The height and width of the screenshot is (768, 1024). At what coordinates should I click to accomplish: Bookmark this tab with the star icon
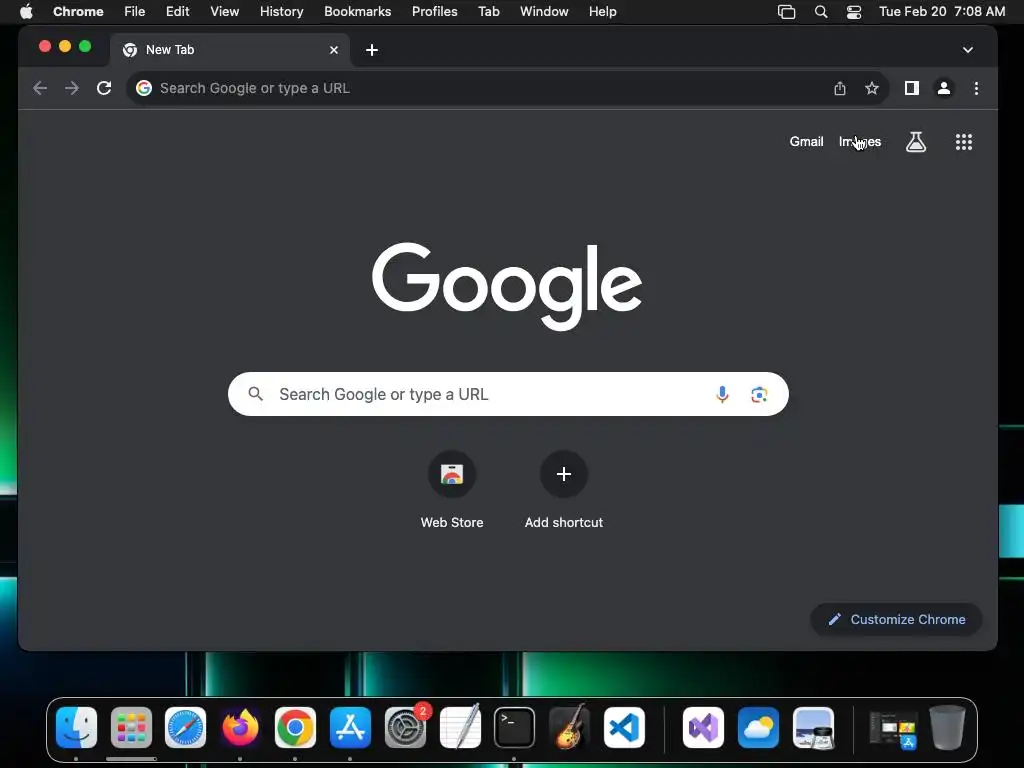pyautogui.click(x=872, y=88)
